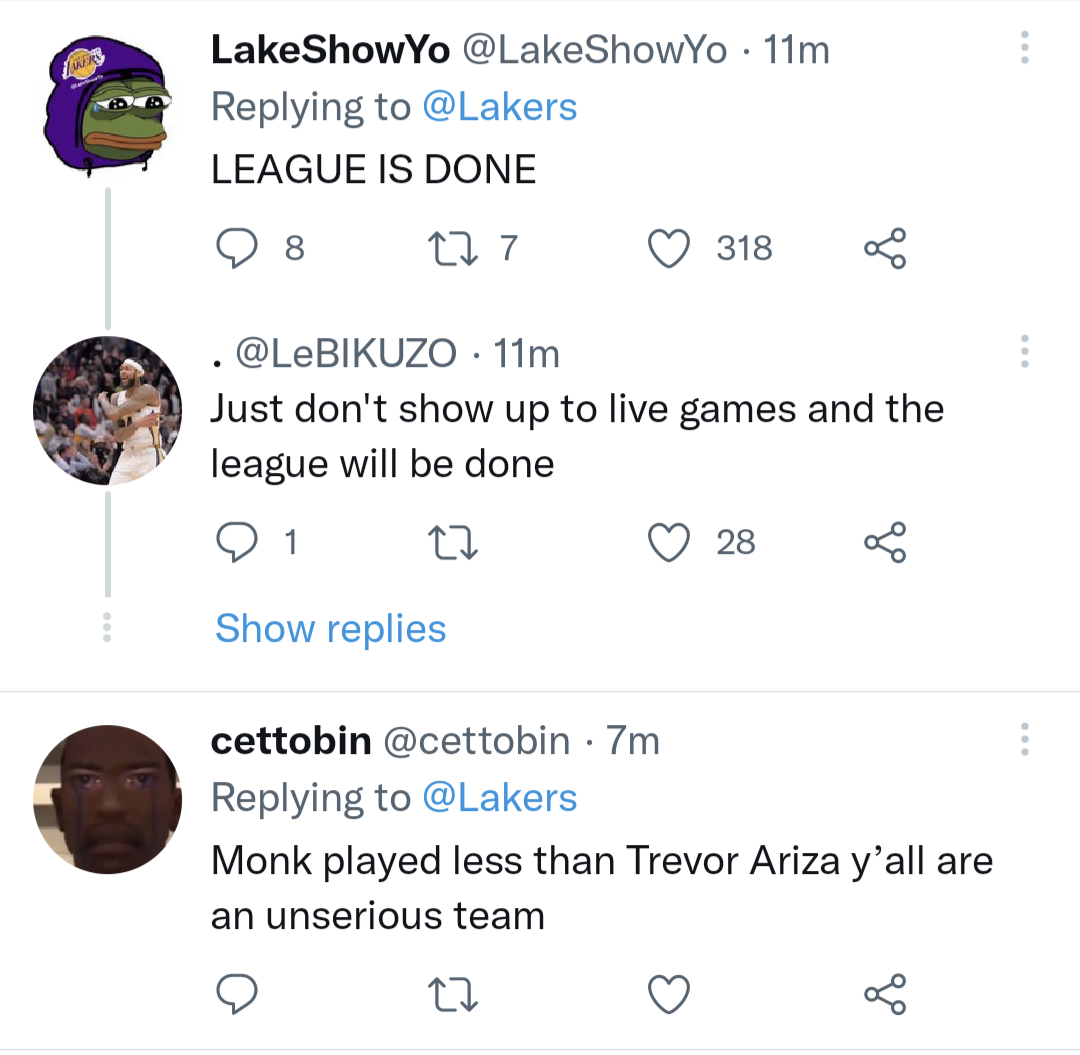Open more options menu on LeBIKUZO's tweet
This screenshot has width=1080, height=1055.
(x=1024, y=349)
